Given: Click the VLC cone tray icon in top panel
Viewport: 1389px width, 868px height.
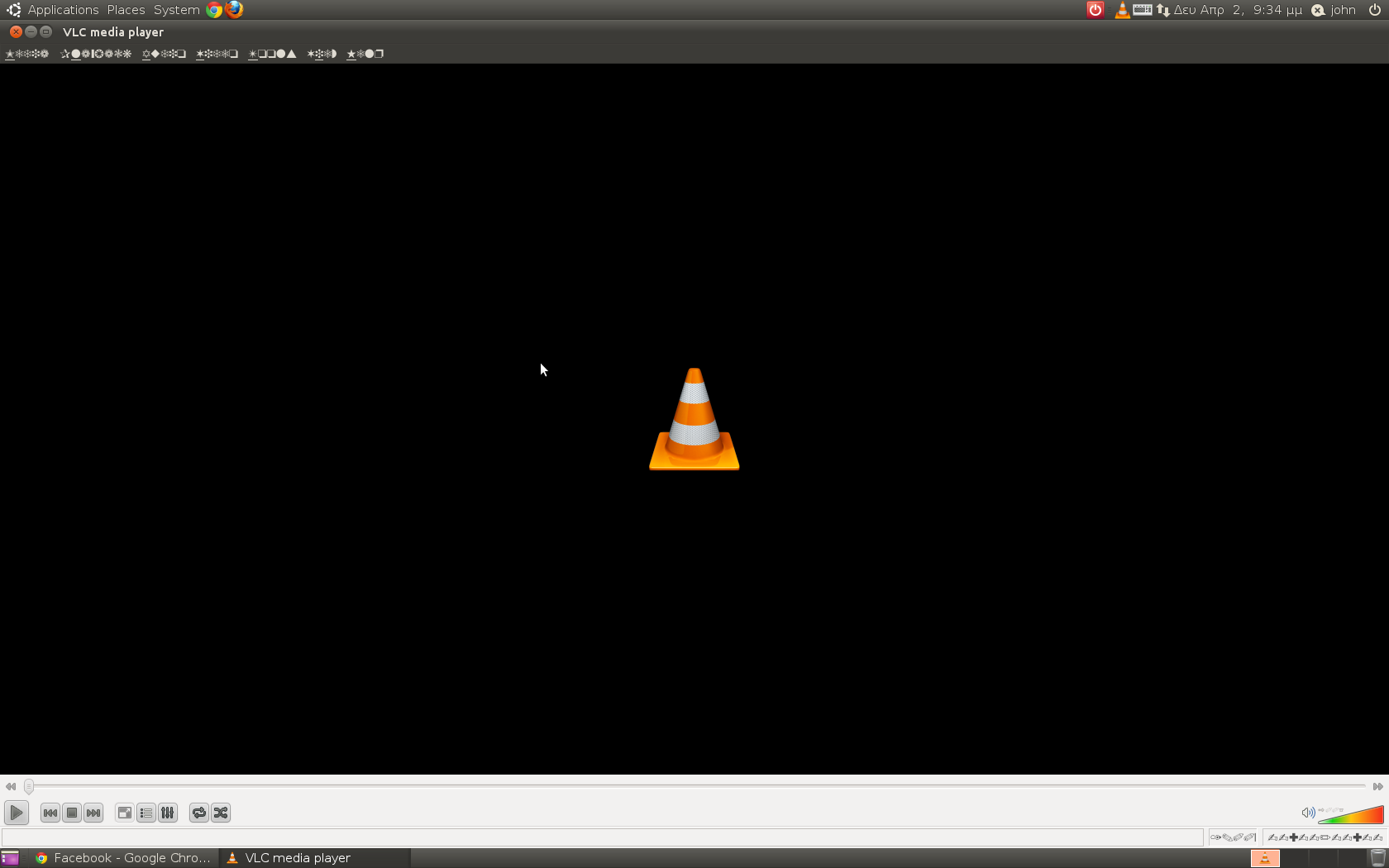Looking at the screenshot, I should click(1121, 10).
